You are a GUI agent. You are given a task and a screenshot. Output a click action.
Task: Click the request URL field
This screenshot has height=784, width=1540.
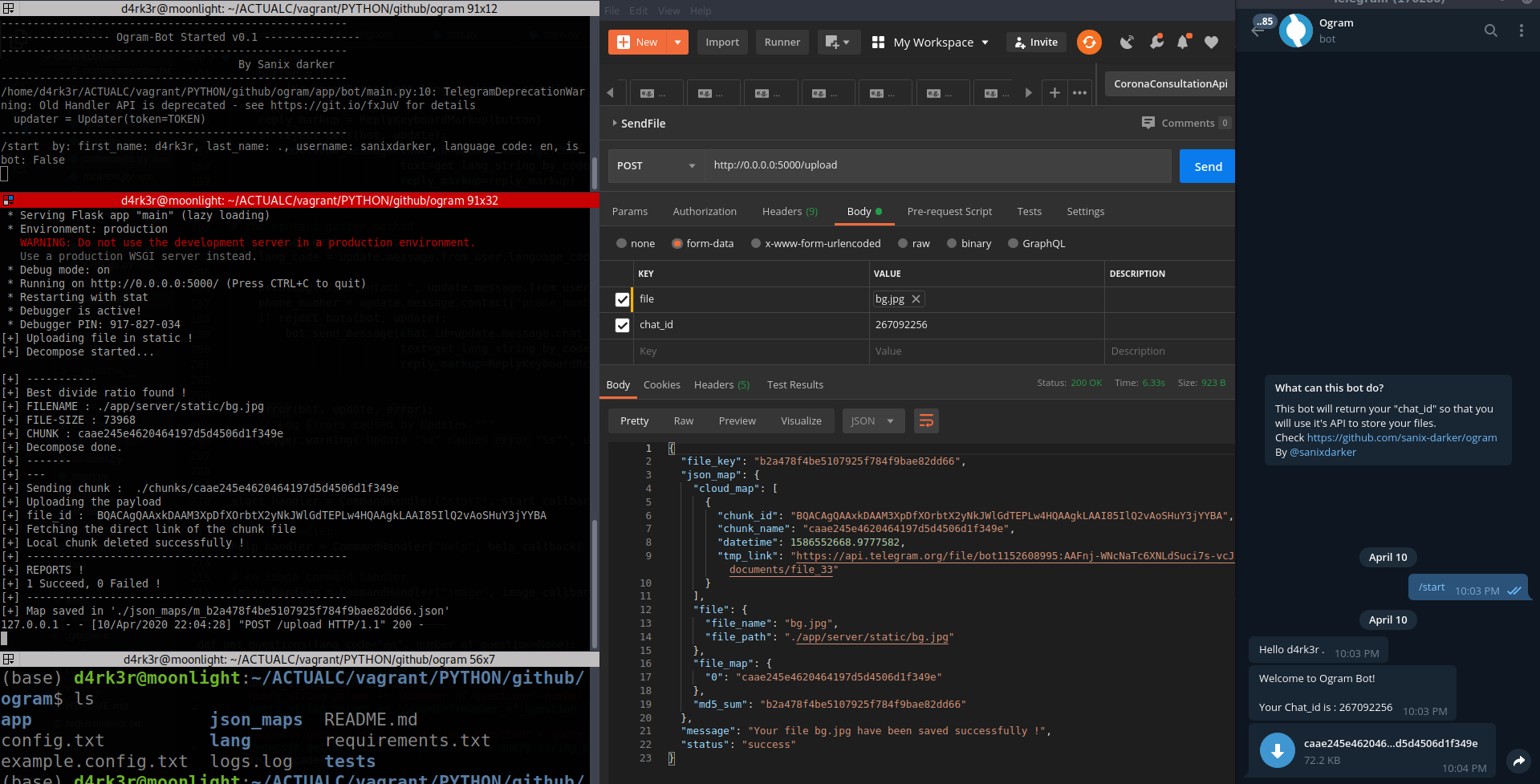937,165
